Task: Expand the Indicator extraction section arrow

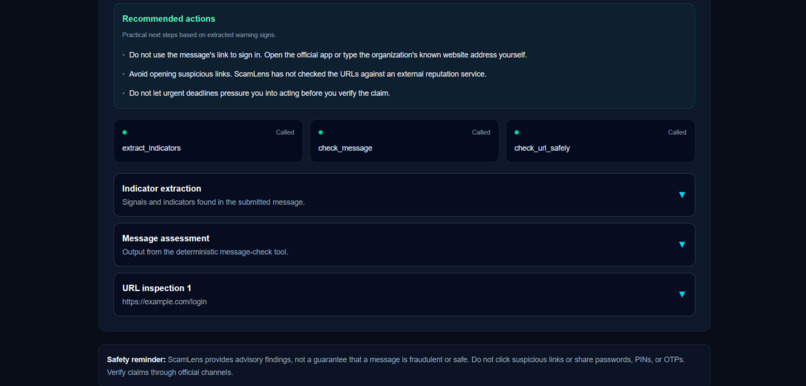Action: click(x=682, y=195)
